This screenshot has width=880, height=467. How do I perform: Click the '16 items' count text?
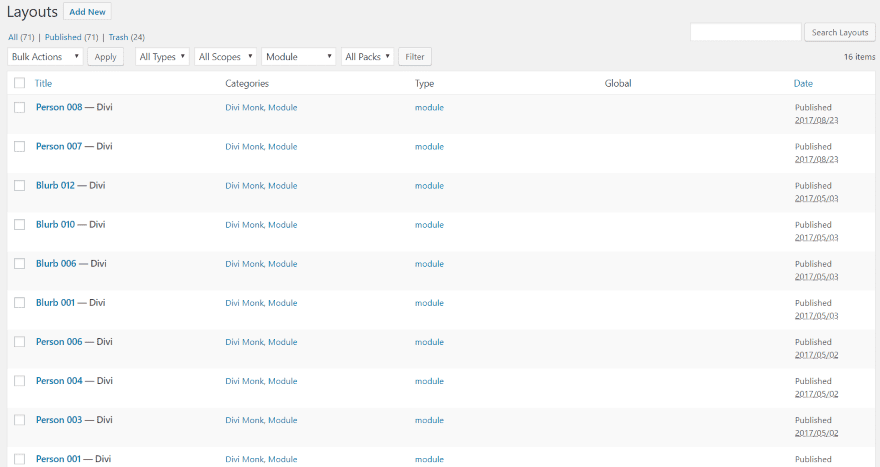(x=859, y=57)
